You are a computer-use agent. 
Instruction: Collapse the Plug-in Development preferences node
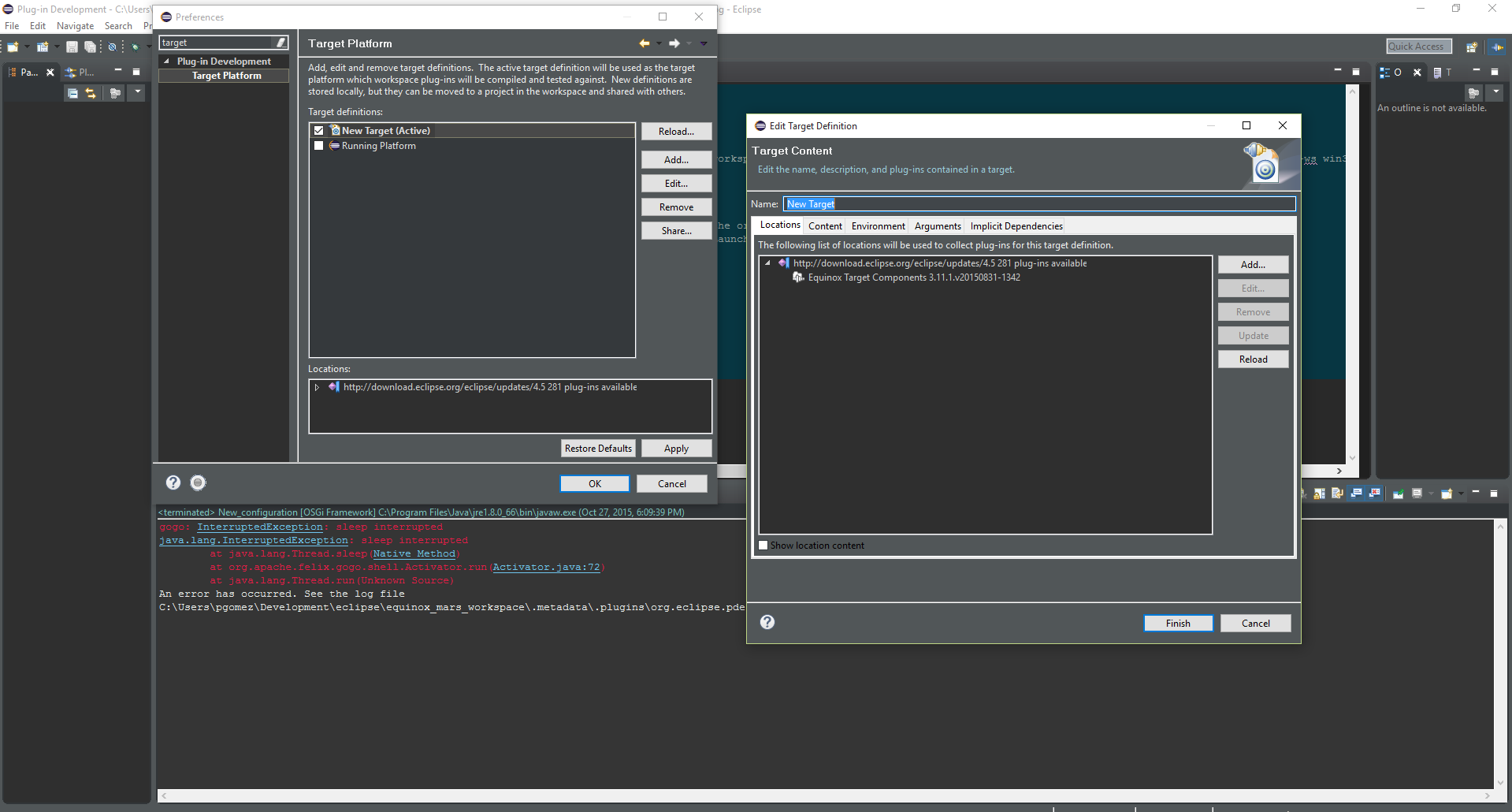click(x=166, y=61)
